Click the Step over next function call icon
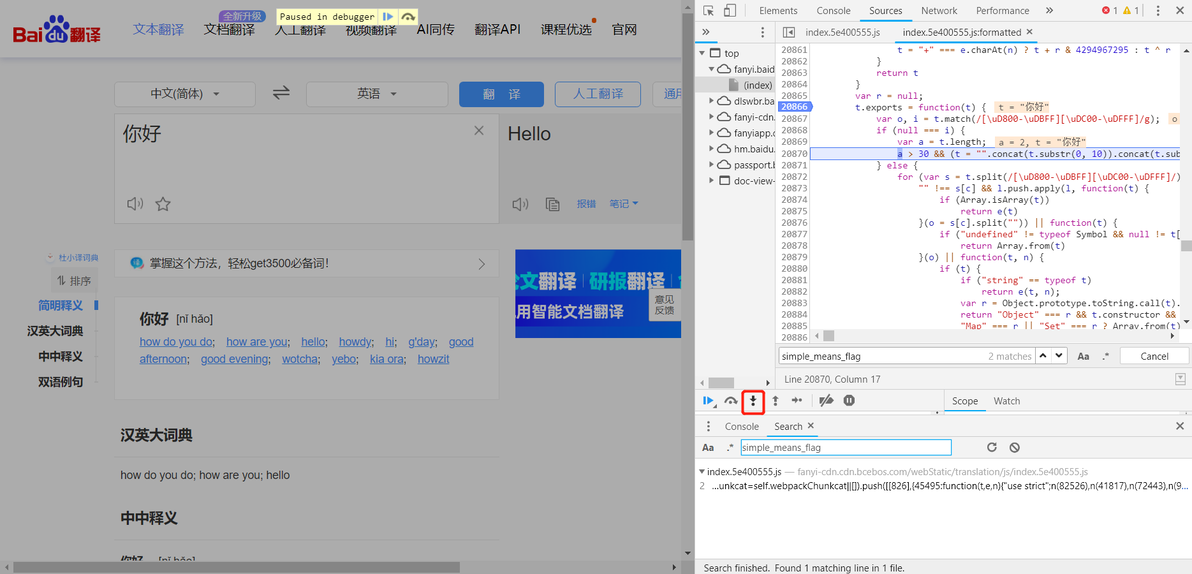The image size is (1192, 574). click(x=731, y=400)
